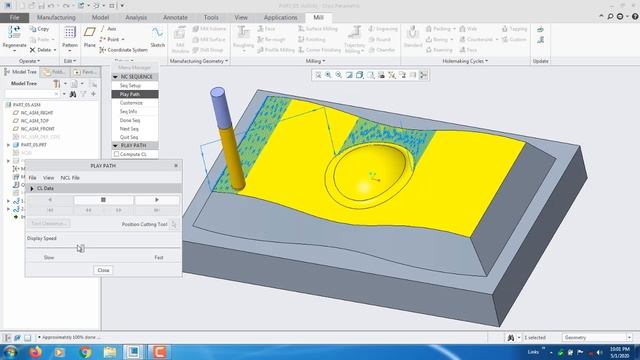The height and width of the screenshot is (360, 640).
Task: Expand PART_05.PRT in model tree
Action: point(9,145)
